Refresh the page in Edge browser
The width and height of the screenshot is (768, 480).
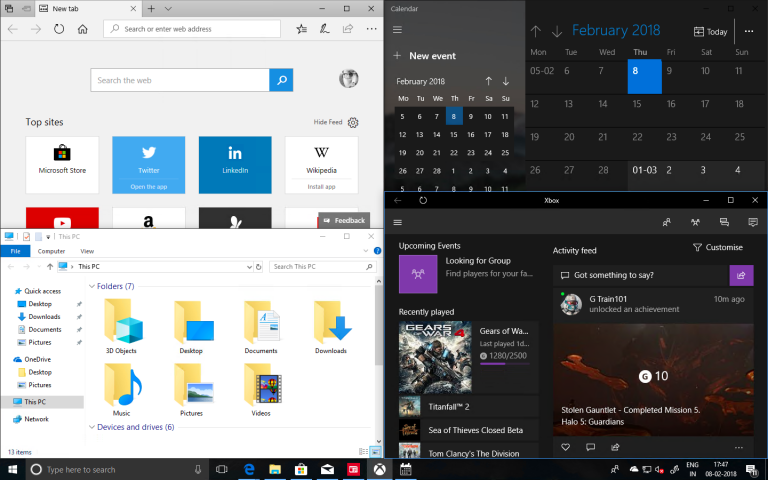[59, 29]
